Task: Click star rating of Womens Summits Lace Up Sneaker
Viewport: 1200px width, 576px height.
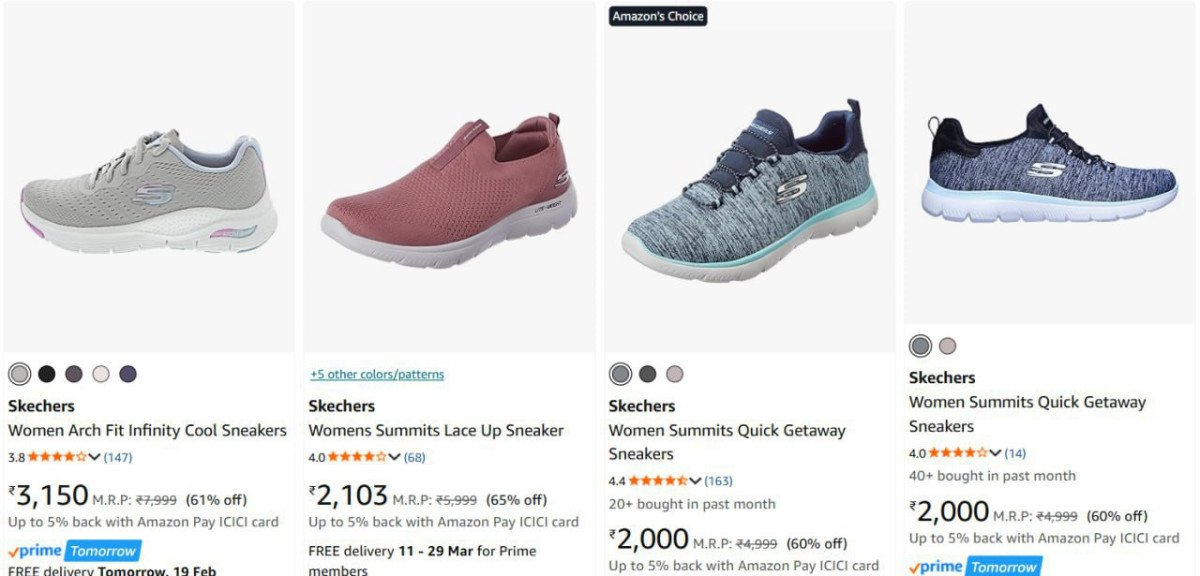Action: pos(357,457)
